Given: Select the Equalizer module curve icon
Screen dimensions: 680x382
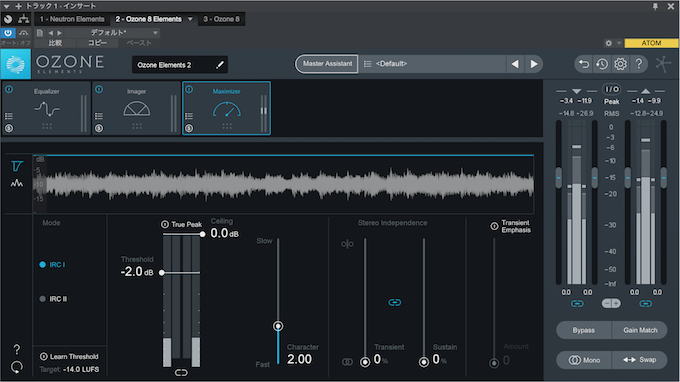Looking at the screenshot, I should (47, 109).
